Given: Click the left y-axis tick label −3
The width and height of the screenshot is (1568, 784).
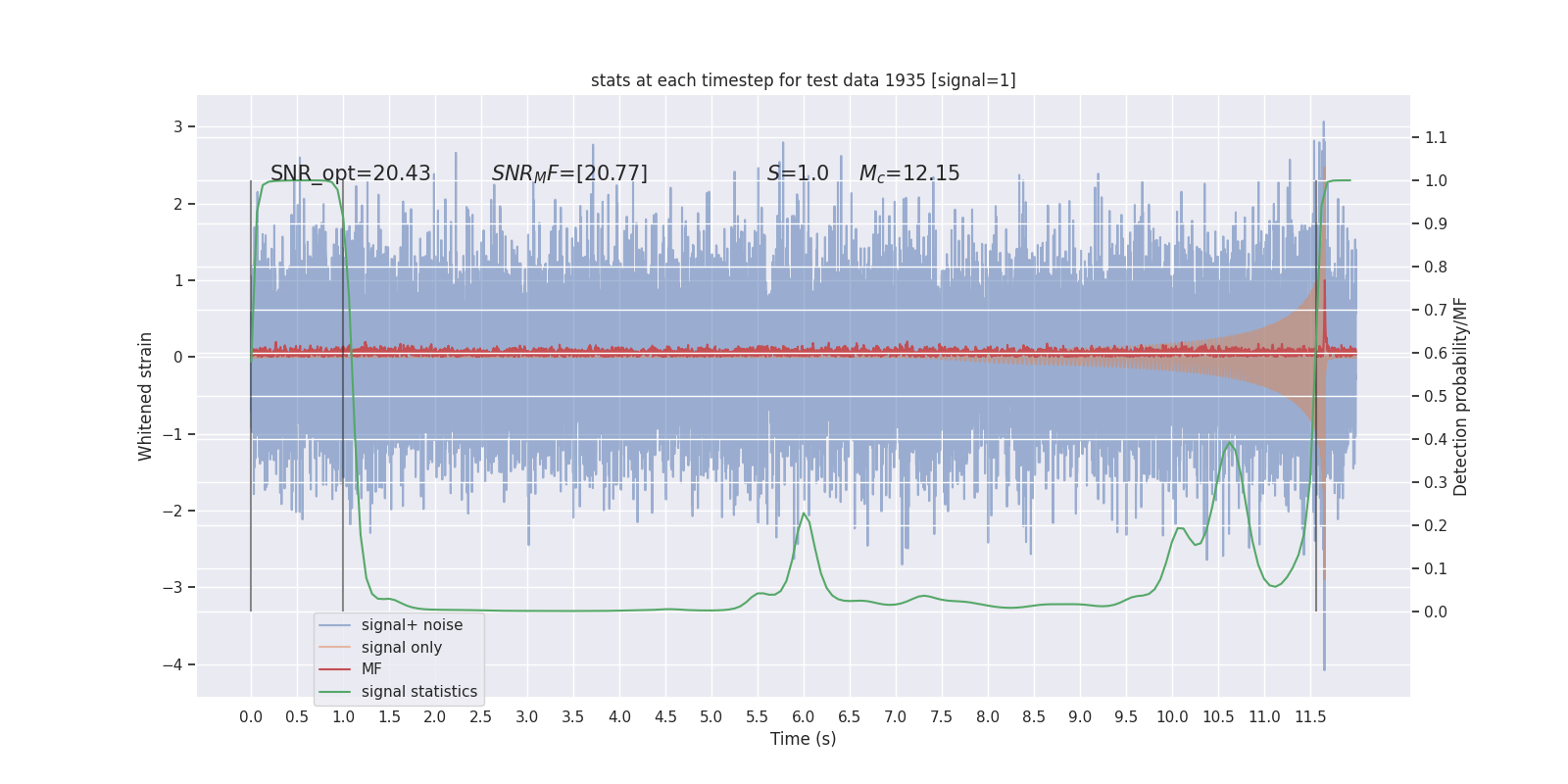Looking at the screenshot, I should (x=172, y=588).
